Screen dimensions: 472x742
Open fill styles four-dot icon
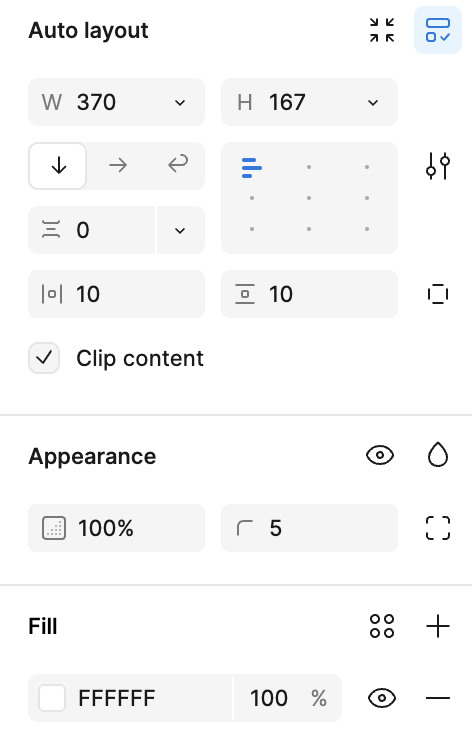click(382, 626)
